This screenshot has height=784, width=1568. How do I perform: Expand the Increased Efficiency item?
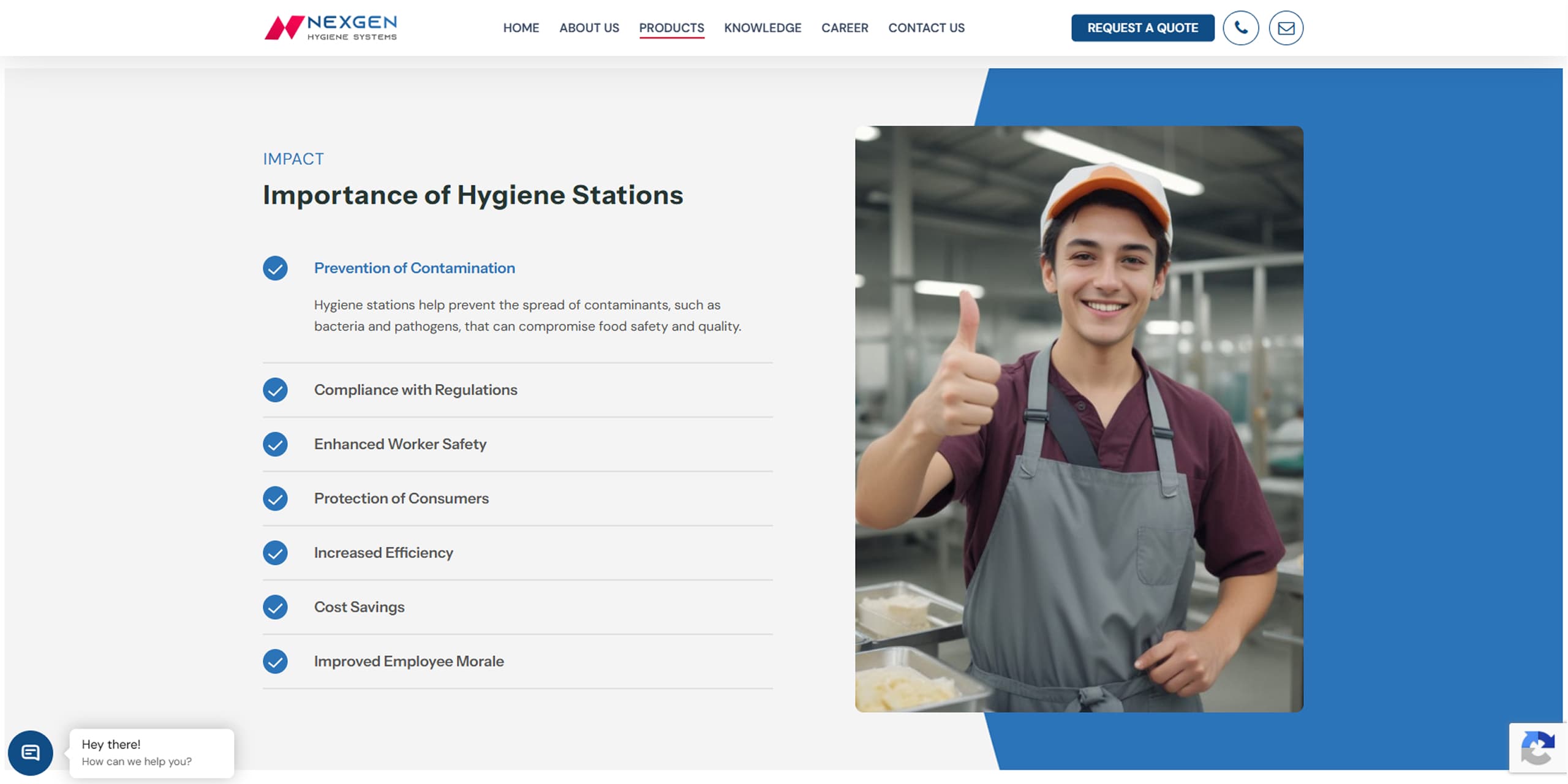pyautogui.click(x=518, y=553)
